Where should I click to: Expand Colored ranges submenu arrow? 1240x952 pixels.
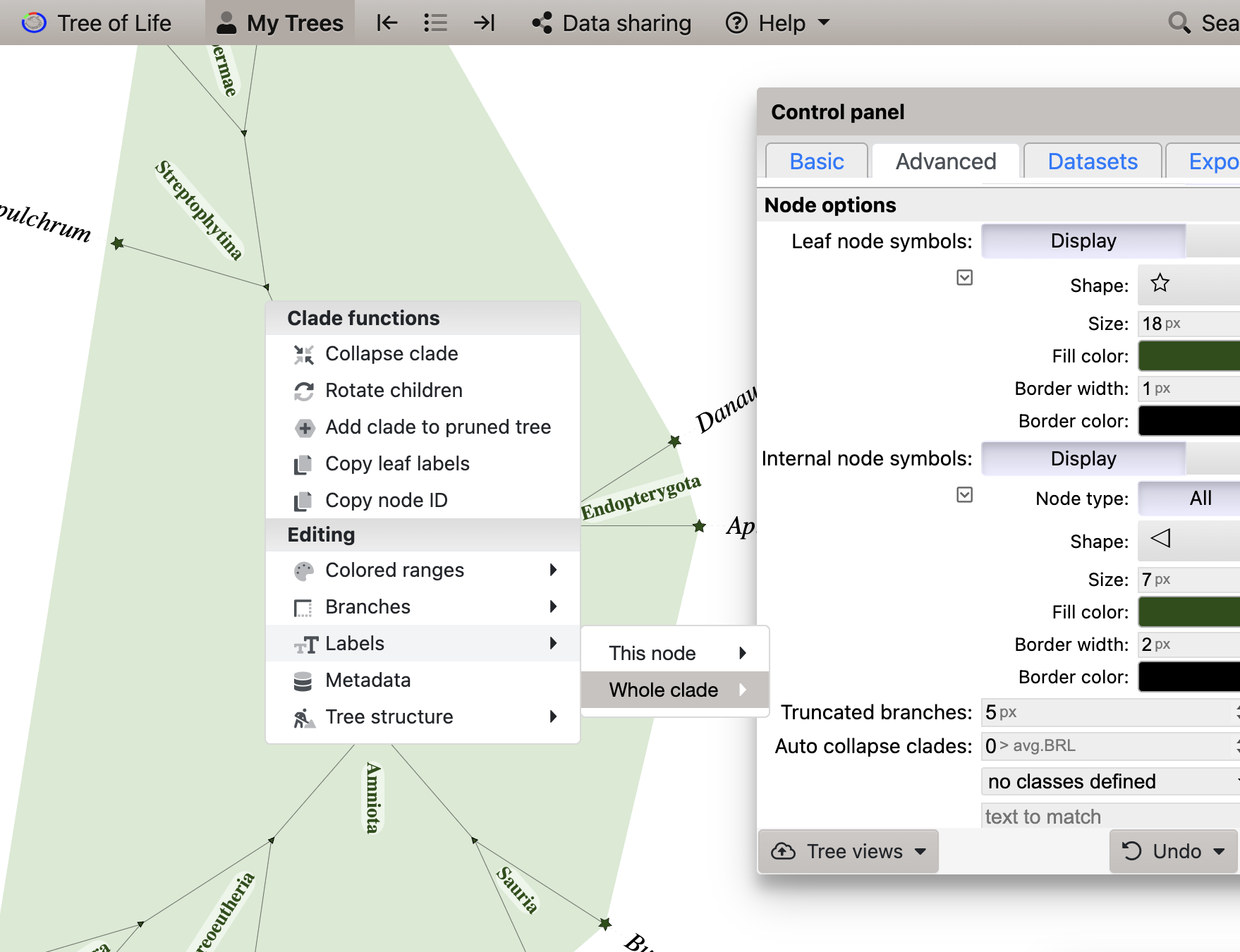point(554,570)
